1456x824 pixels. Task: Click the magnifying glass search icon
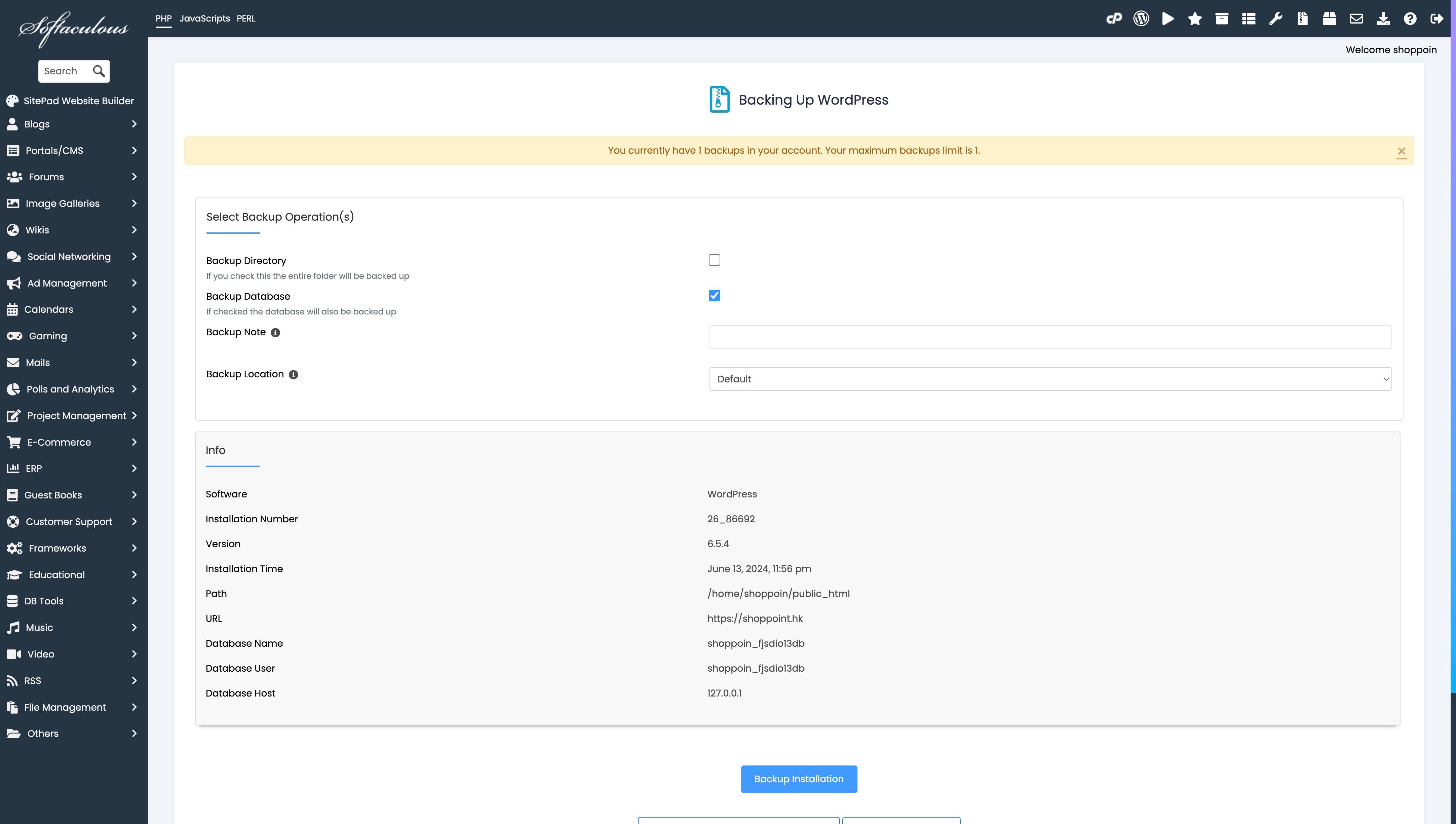pos(99,71)
